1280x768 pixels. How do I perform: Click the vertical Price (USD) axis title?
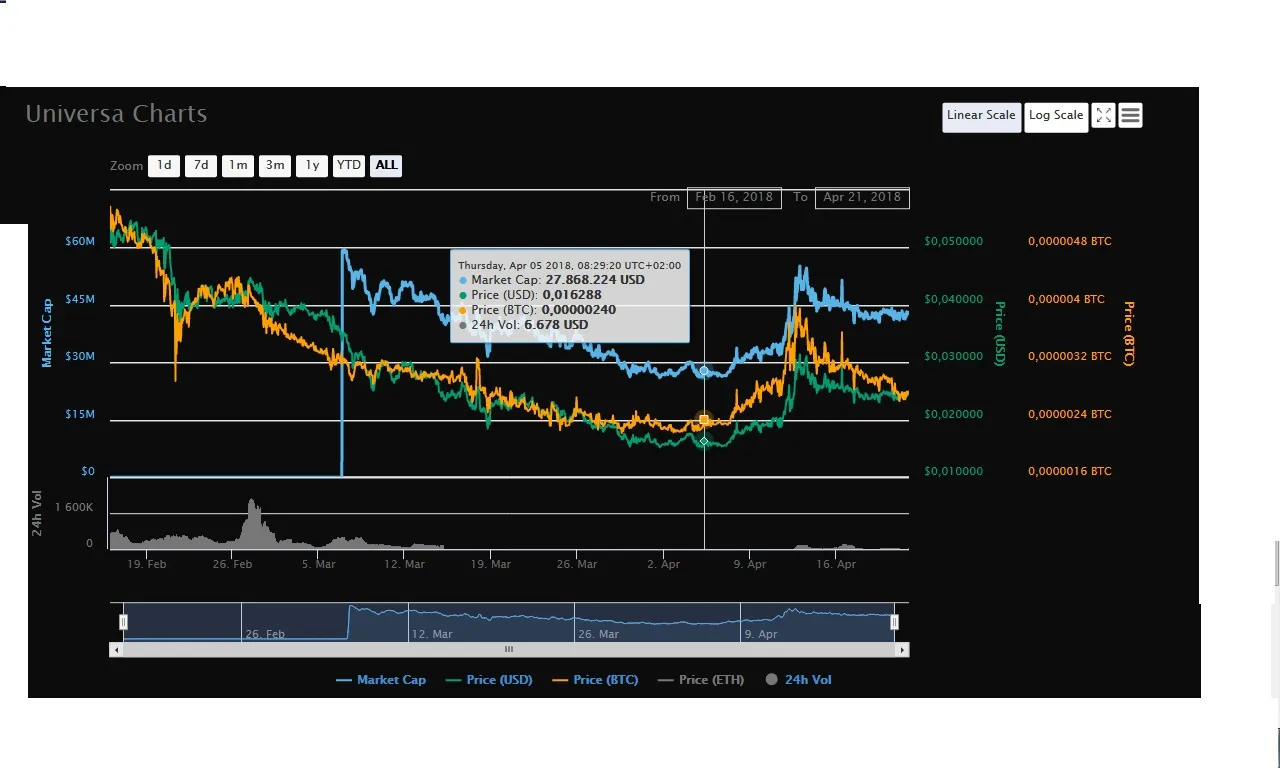pyautogui.click(x=998, y=333)
